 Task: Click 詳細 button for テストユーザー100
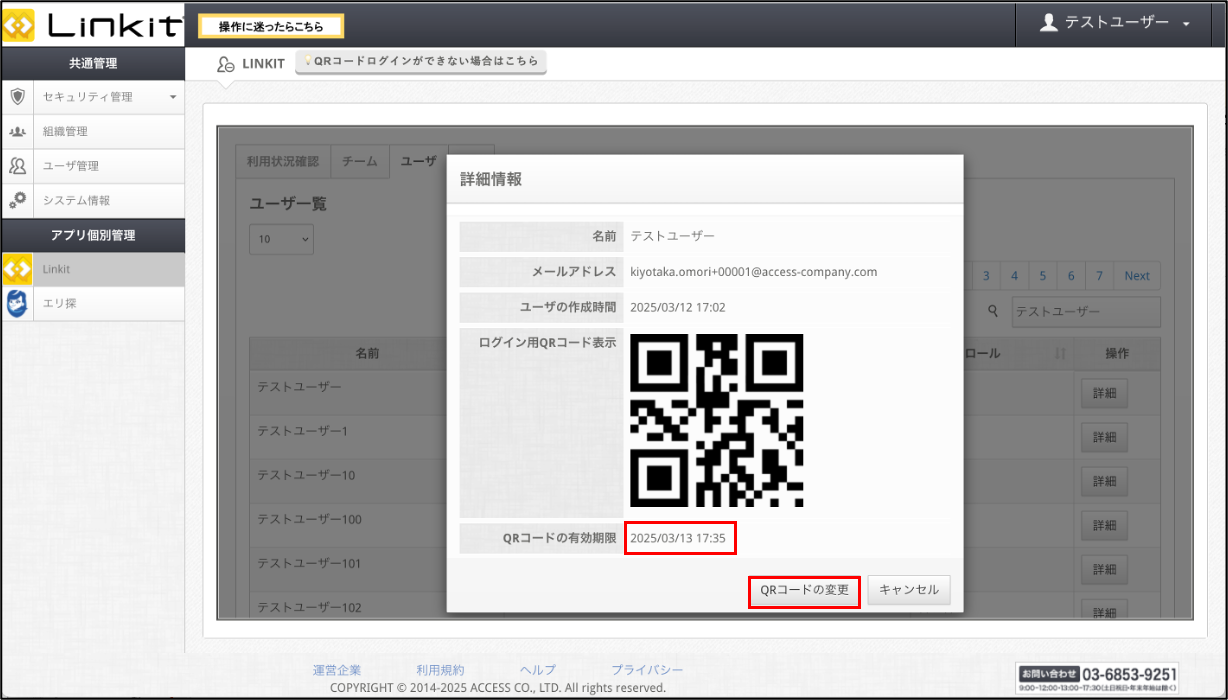[1104, 526]
